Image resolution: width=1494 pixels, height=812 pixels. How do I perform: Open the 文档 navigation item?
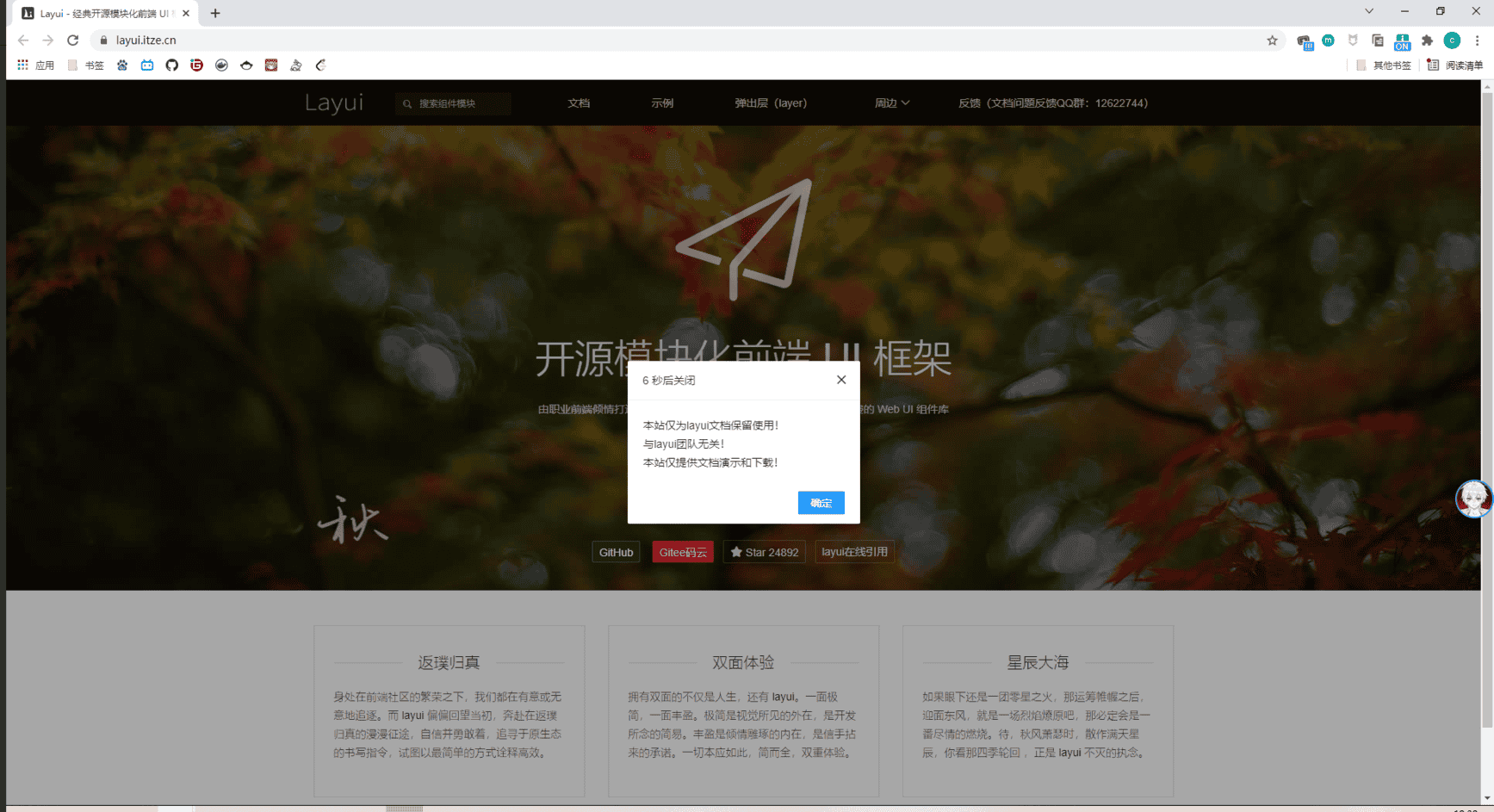(x=579, y=103)
